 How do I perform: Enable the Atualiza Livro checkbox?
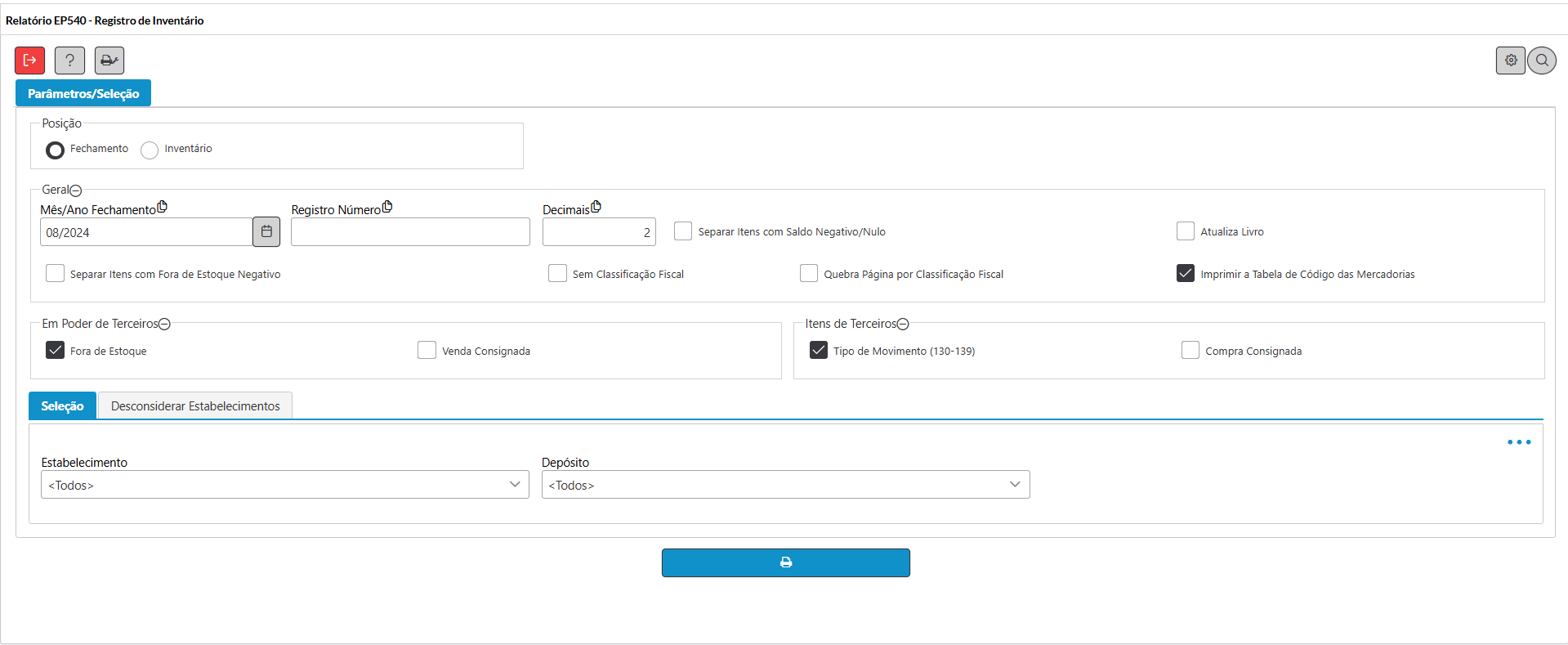click(1185, 231)
